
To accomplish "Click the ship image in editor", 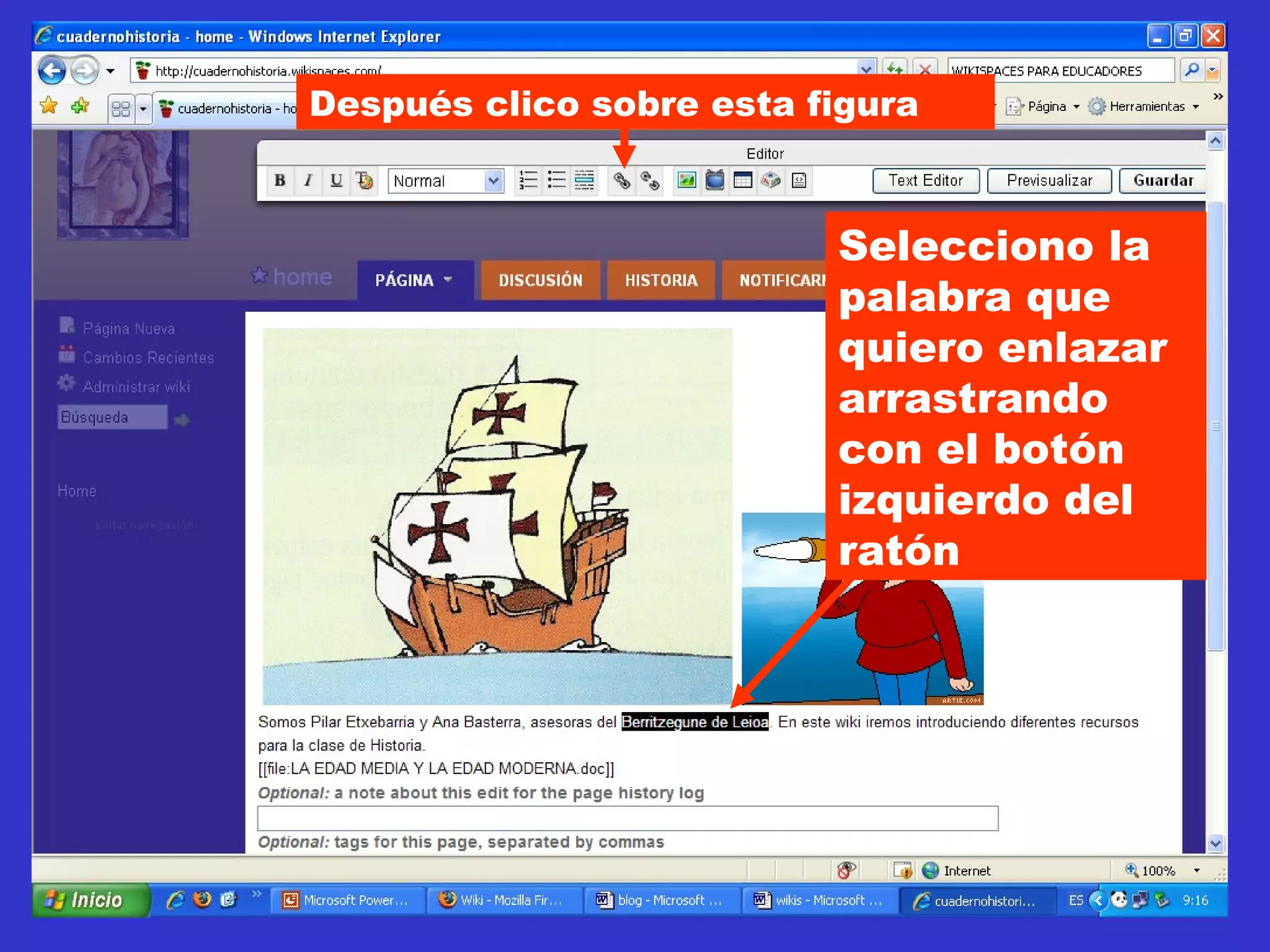I will (497, 516).
